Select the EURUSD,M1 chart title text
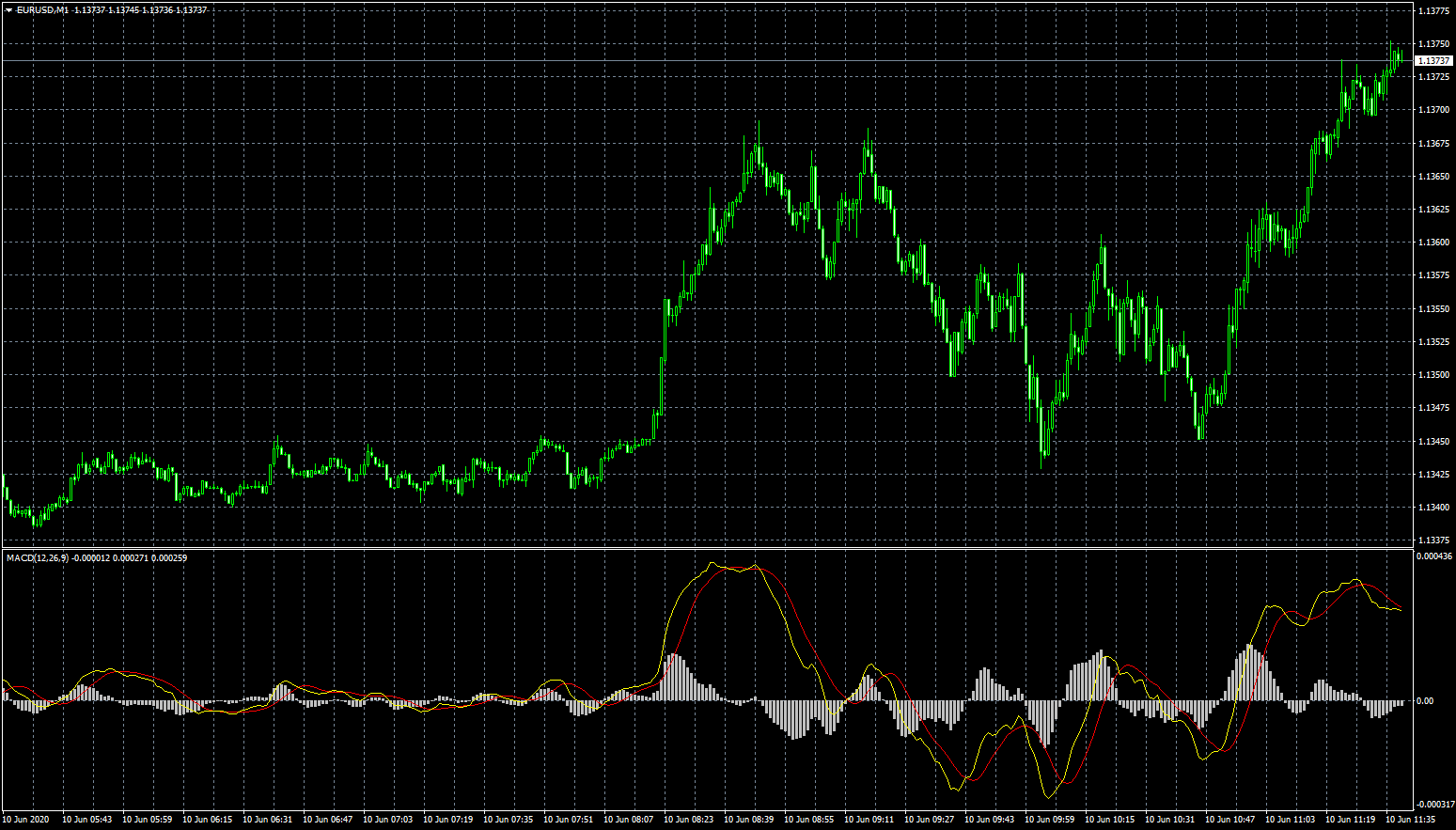The image size is (1456, 830). pos(43,9)
